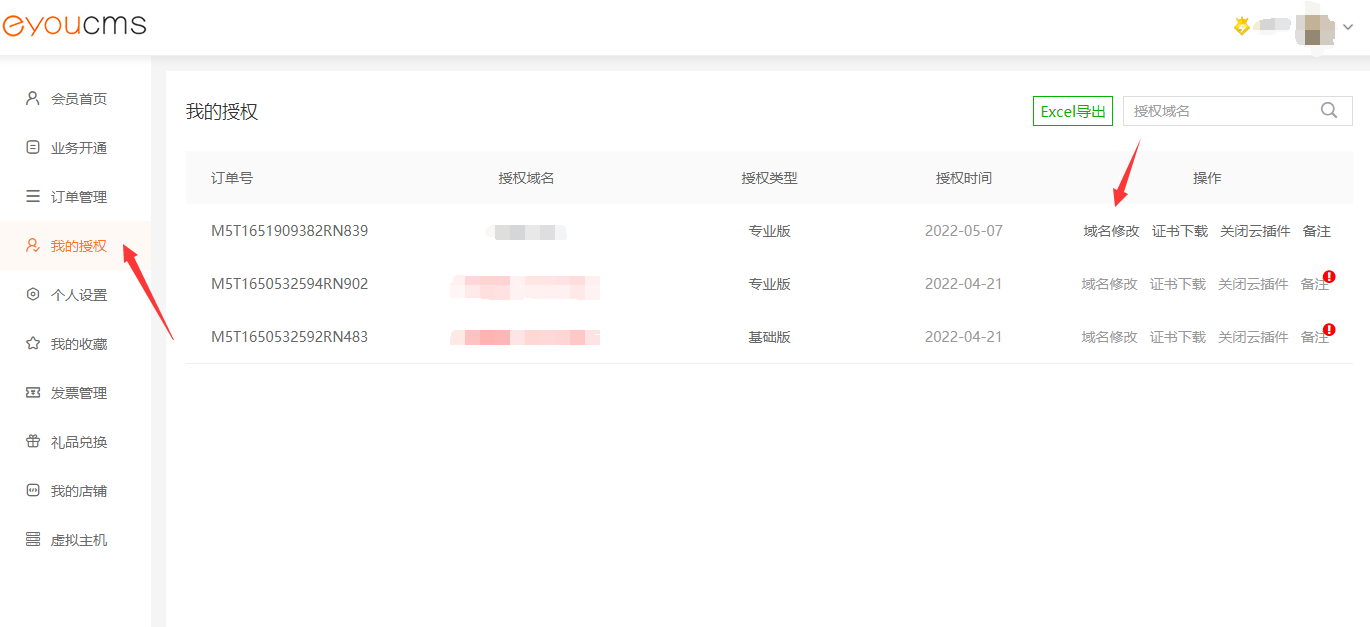This screenshot has width=1370, height=627.
Task: Click the 个人设置 gear icon
Action: click(x=33, y=295)
